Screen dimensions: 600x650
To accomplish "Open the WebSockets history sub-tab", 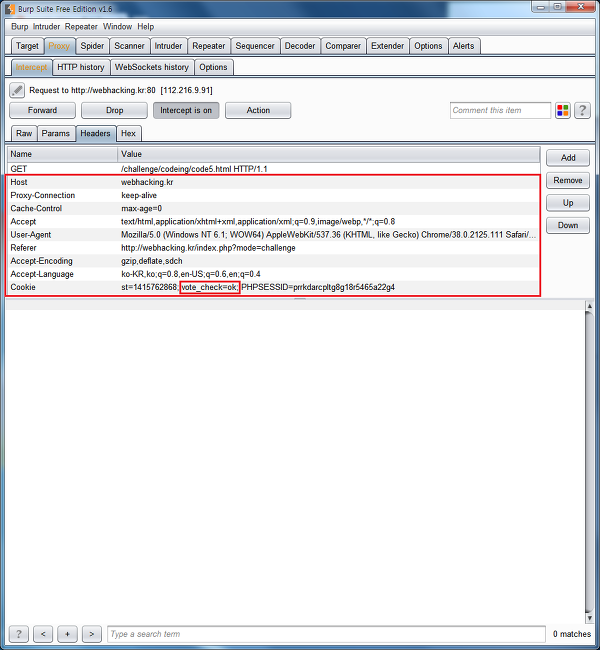I will (x=152, y=67).
